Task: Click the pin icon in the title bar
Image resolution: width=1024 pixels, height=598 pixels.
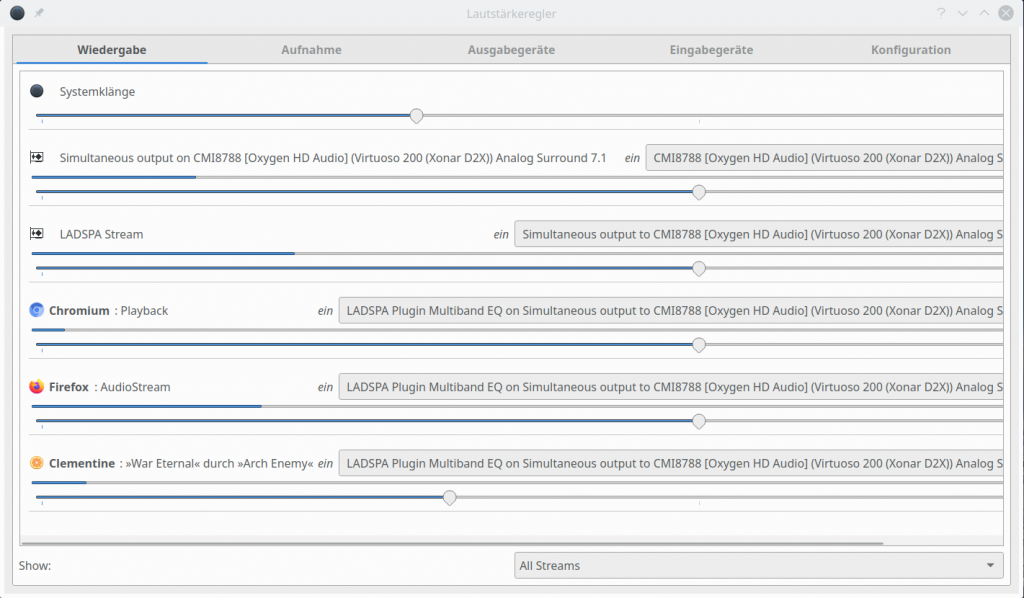Action: (x=40, y=13)
